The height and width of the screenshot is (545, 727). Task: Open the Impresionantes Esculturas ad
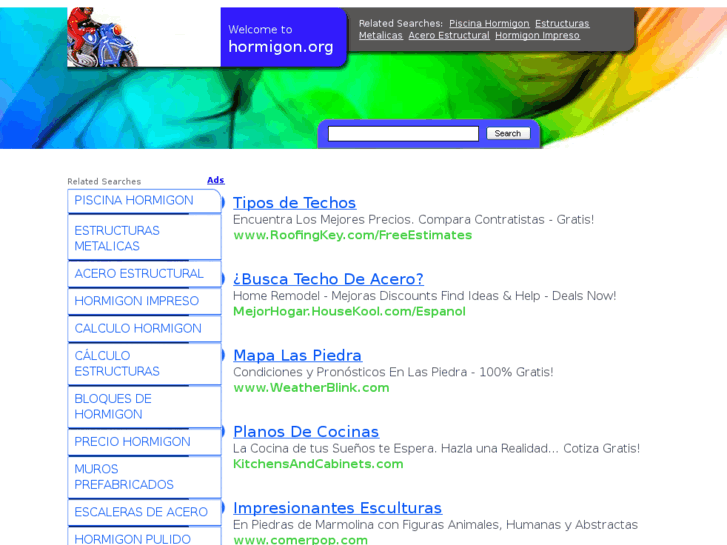click(x=337, y=508)
